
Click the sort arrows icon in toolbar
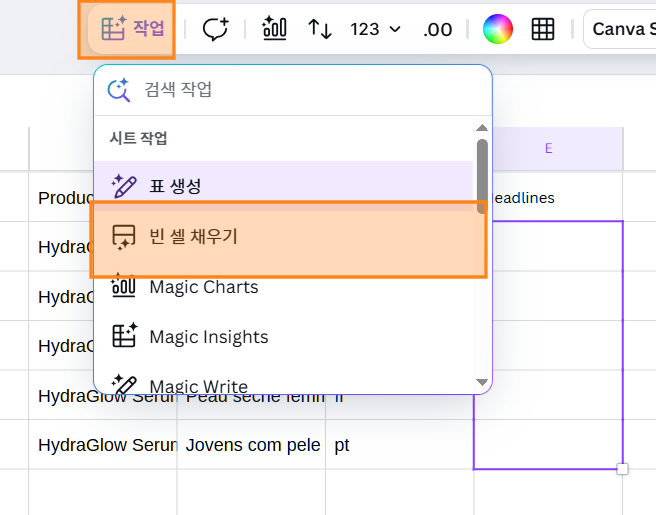pyautogui.click(x=320, y=29)
